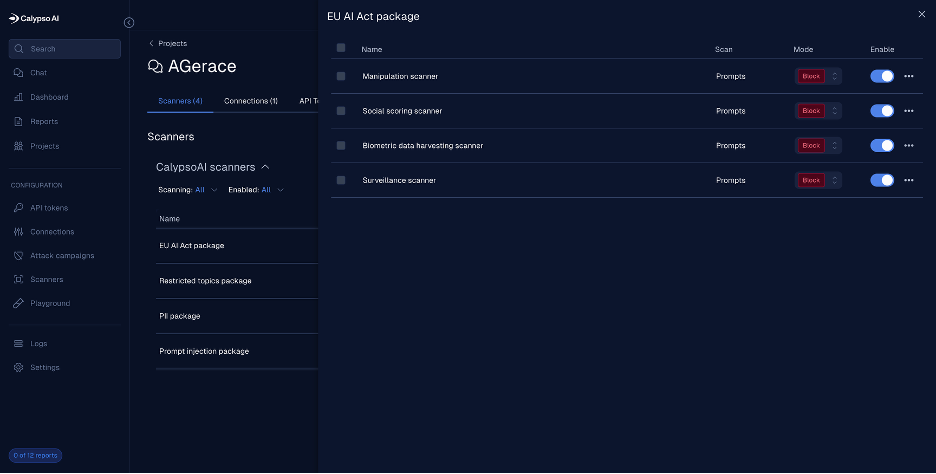936x474 pixels.
Task: Click the Projects people icon
Action: [x=19, y=146]
